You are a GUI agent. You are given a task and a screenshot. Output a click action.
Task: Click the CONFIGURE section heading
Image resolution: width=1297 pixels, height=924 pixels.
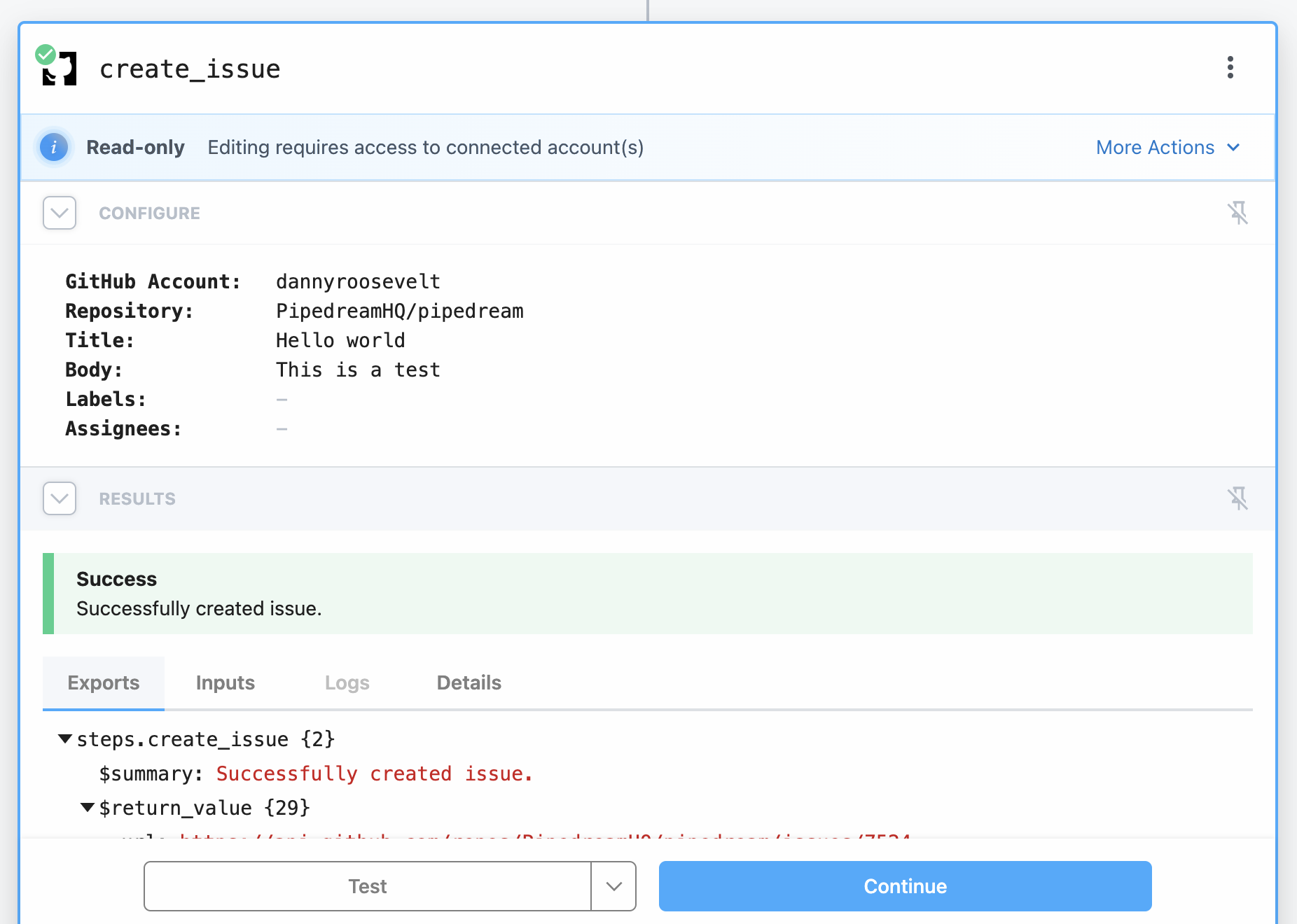click(x=149, y=213)
